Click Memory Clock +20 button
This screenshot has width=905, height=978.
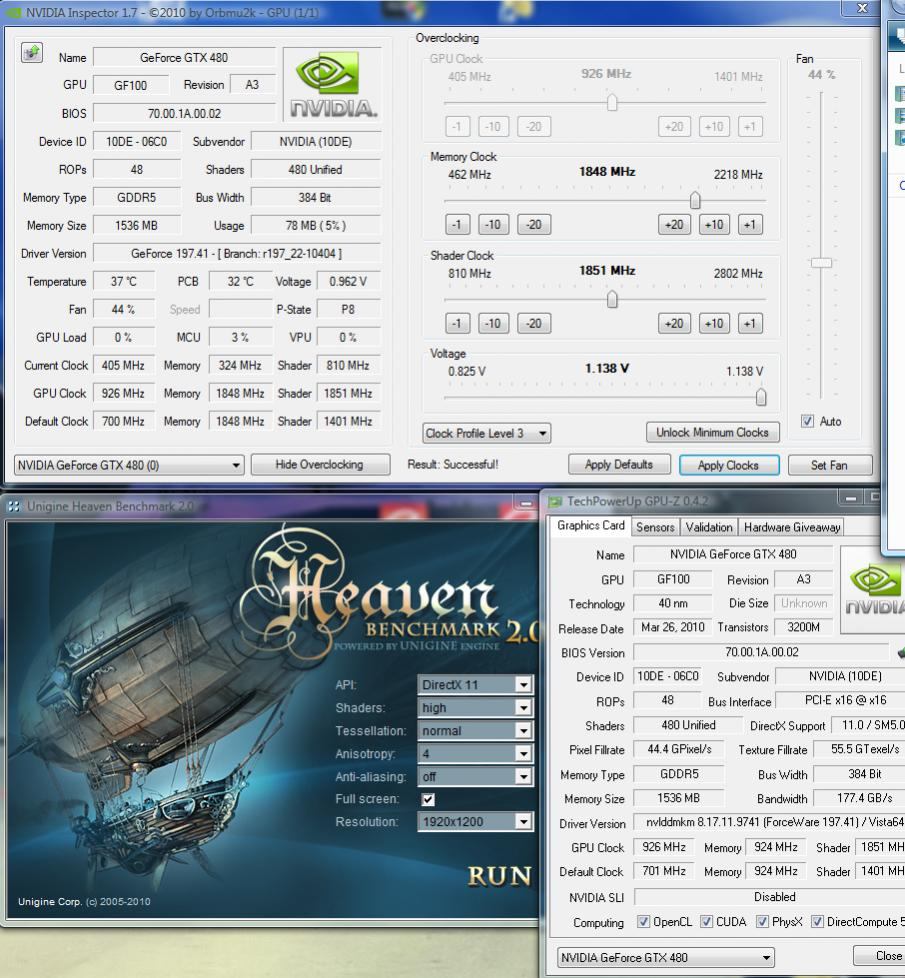[x=674, y=225]
